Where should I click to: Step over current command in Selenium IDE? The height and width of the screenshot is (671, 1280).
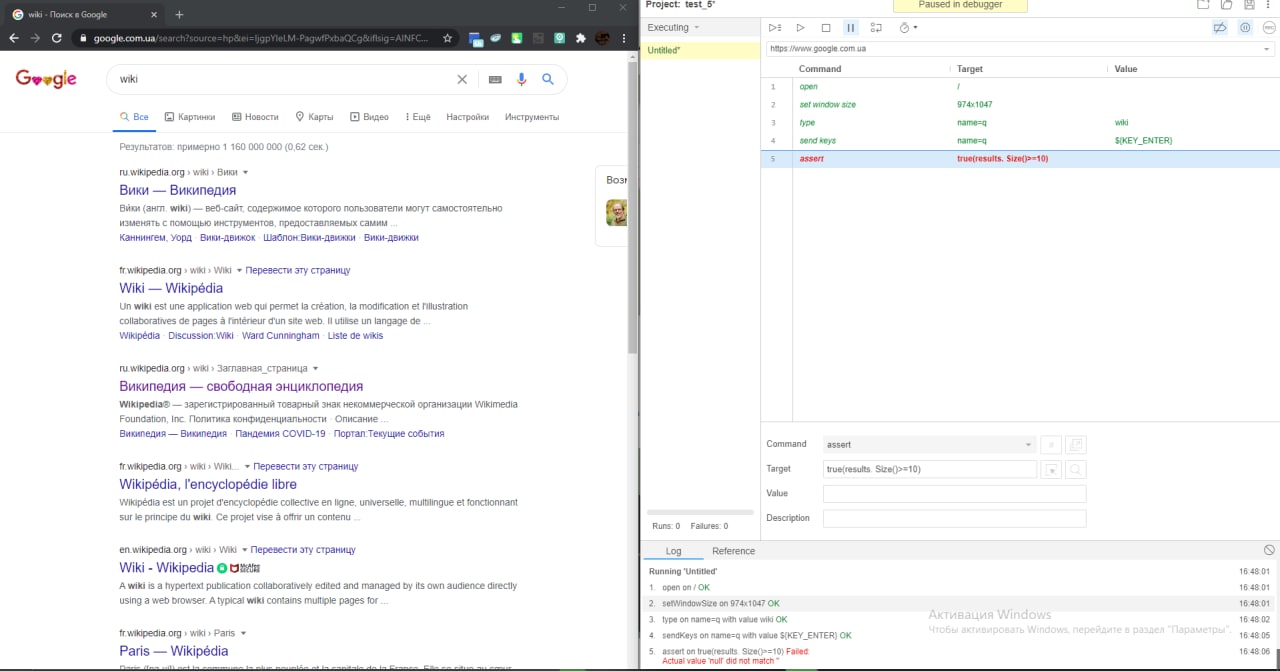(x=876, y=28)
